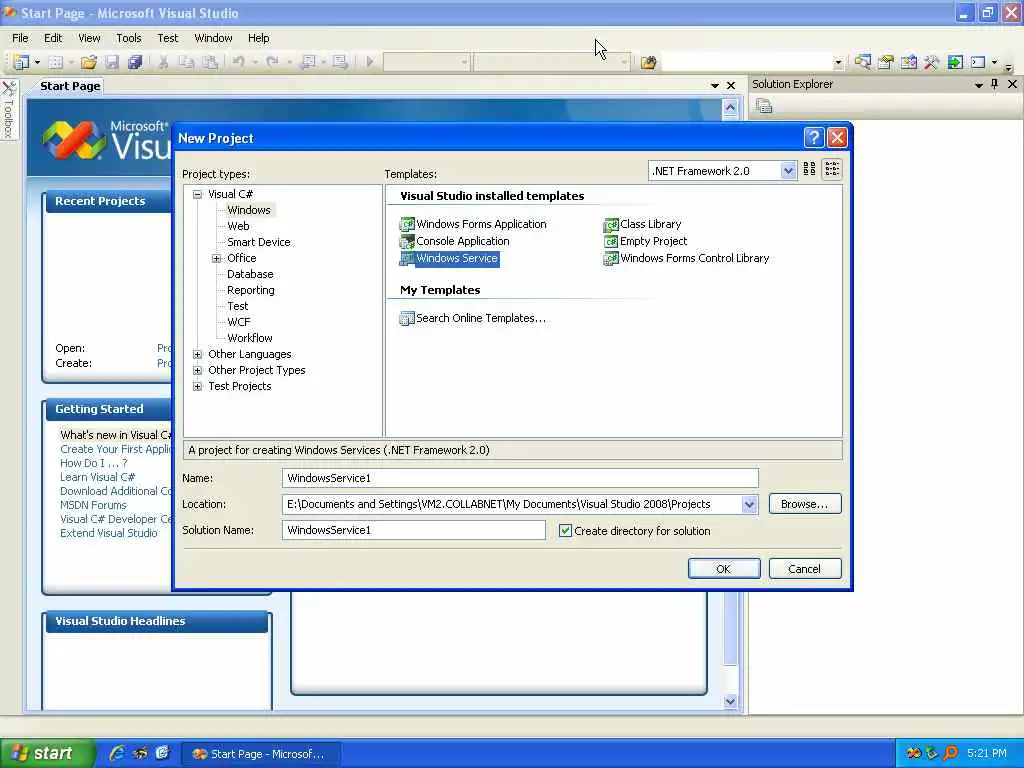
Task: Click the Save All toolbar icon
Action: click(135, 62)
